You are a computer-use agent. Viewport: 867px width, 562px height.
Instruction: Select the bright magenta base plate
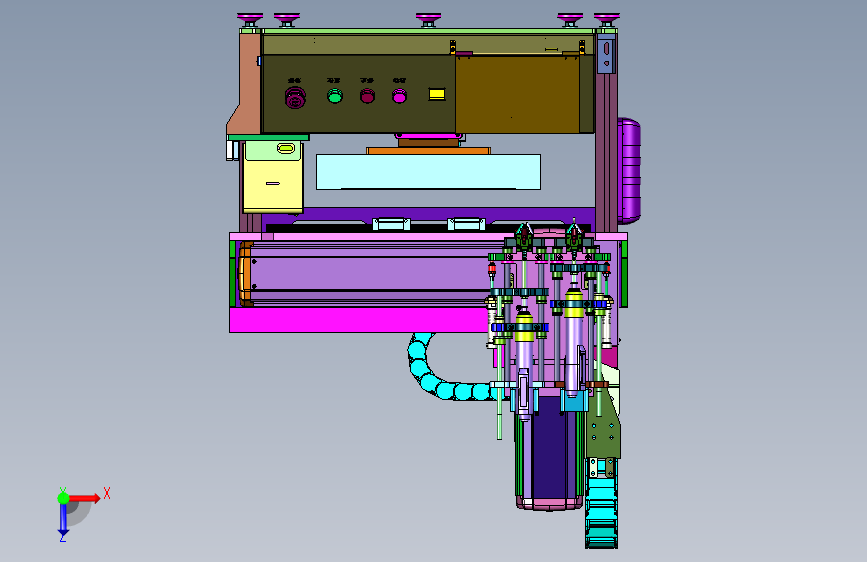[x=358, y=320]
